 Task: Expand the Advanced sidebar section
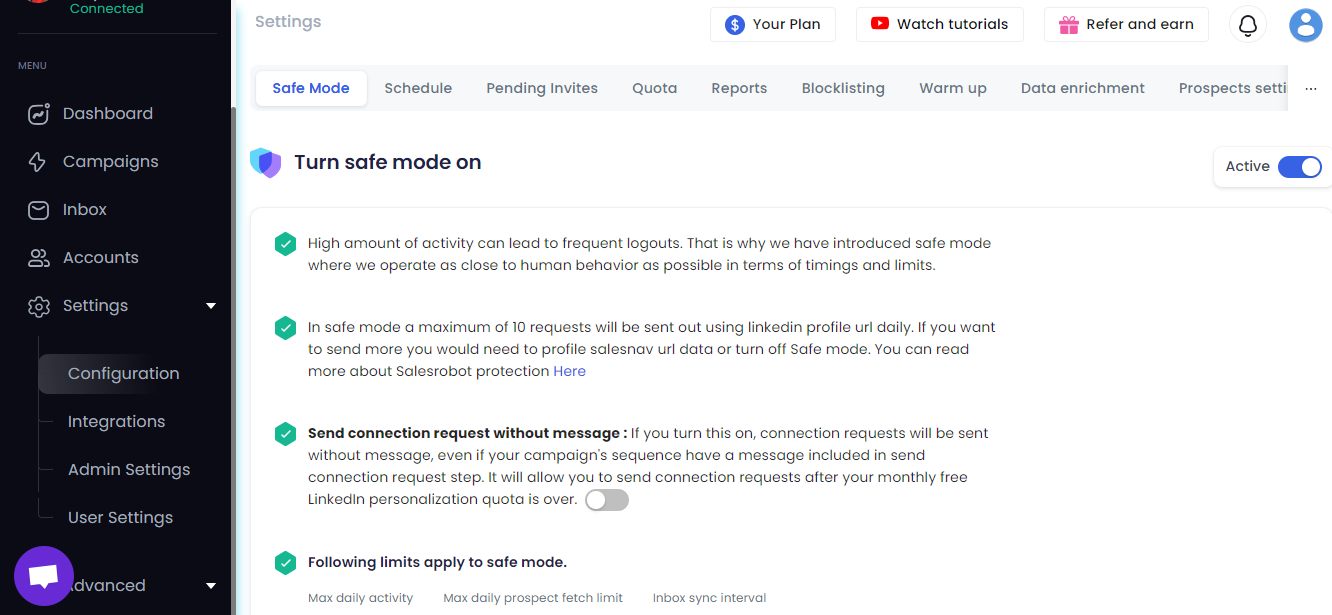pos(211,585)
